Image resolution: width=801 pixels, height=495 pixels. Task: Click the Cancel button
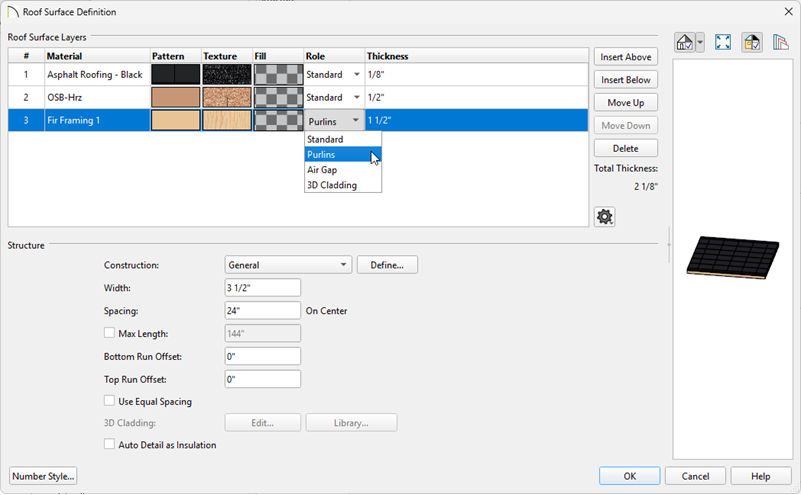point(695,476)
